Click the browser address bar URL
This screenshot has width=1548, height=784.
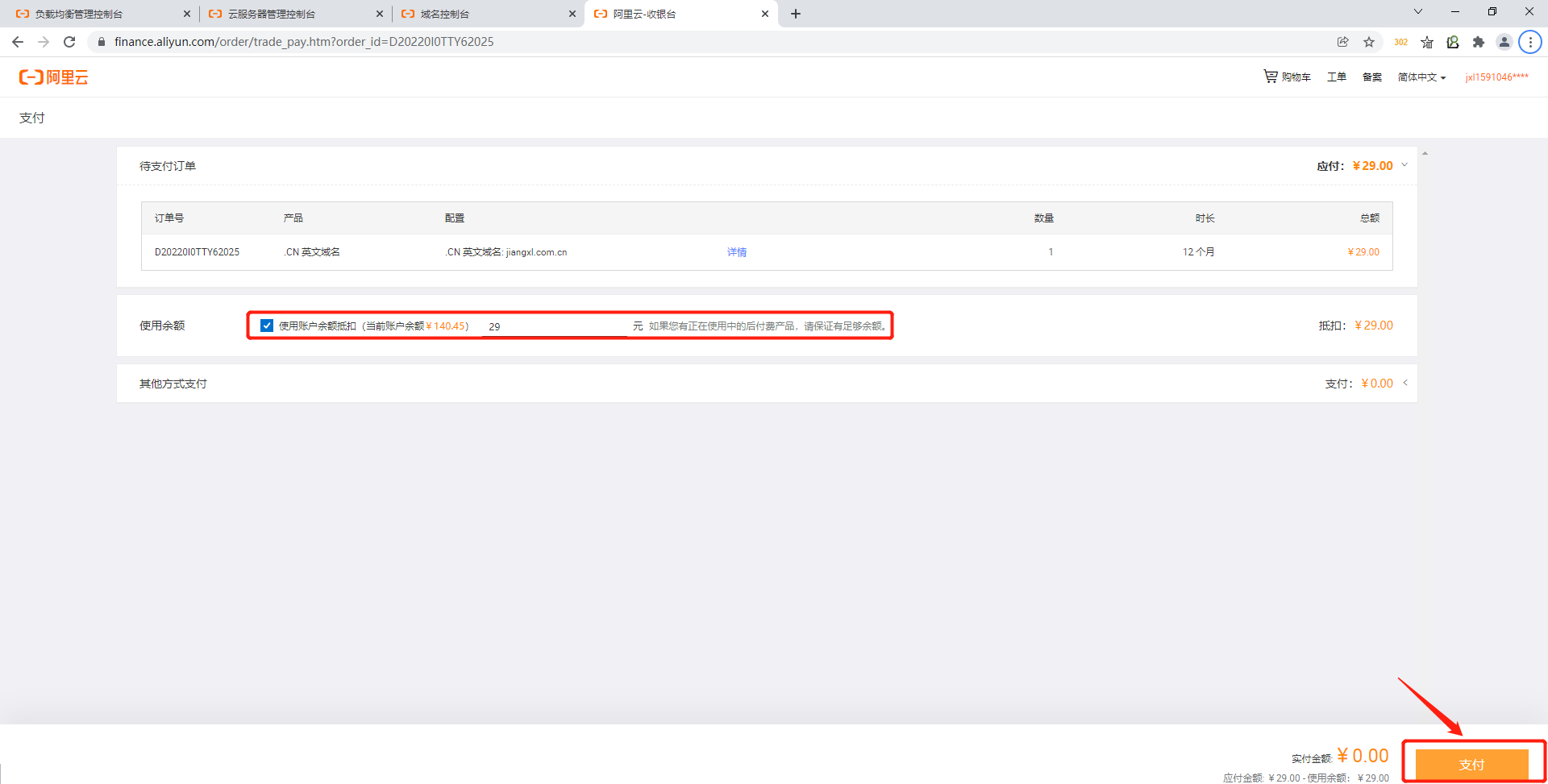tap(304, 42)
